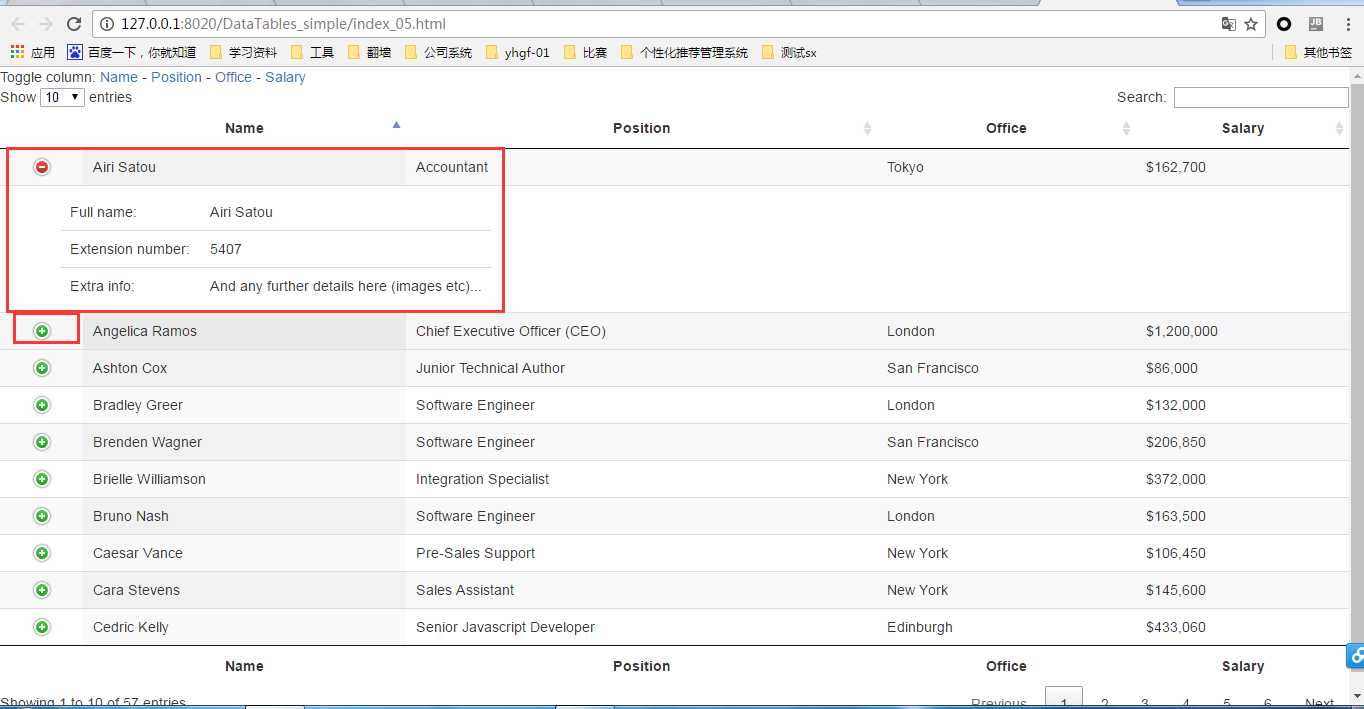Click the black circle extension icon

click(x=1284, y=24)
